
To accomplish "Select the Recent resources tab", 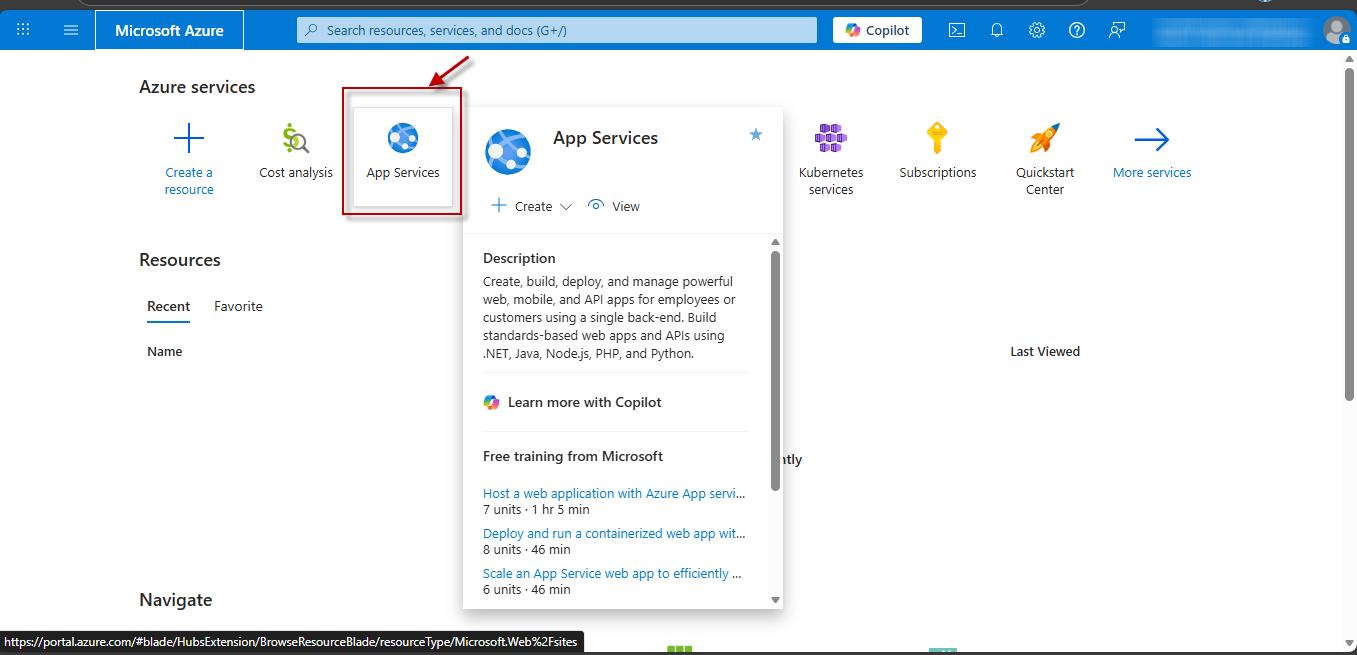I will coord(168,306).
